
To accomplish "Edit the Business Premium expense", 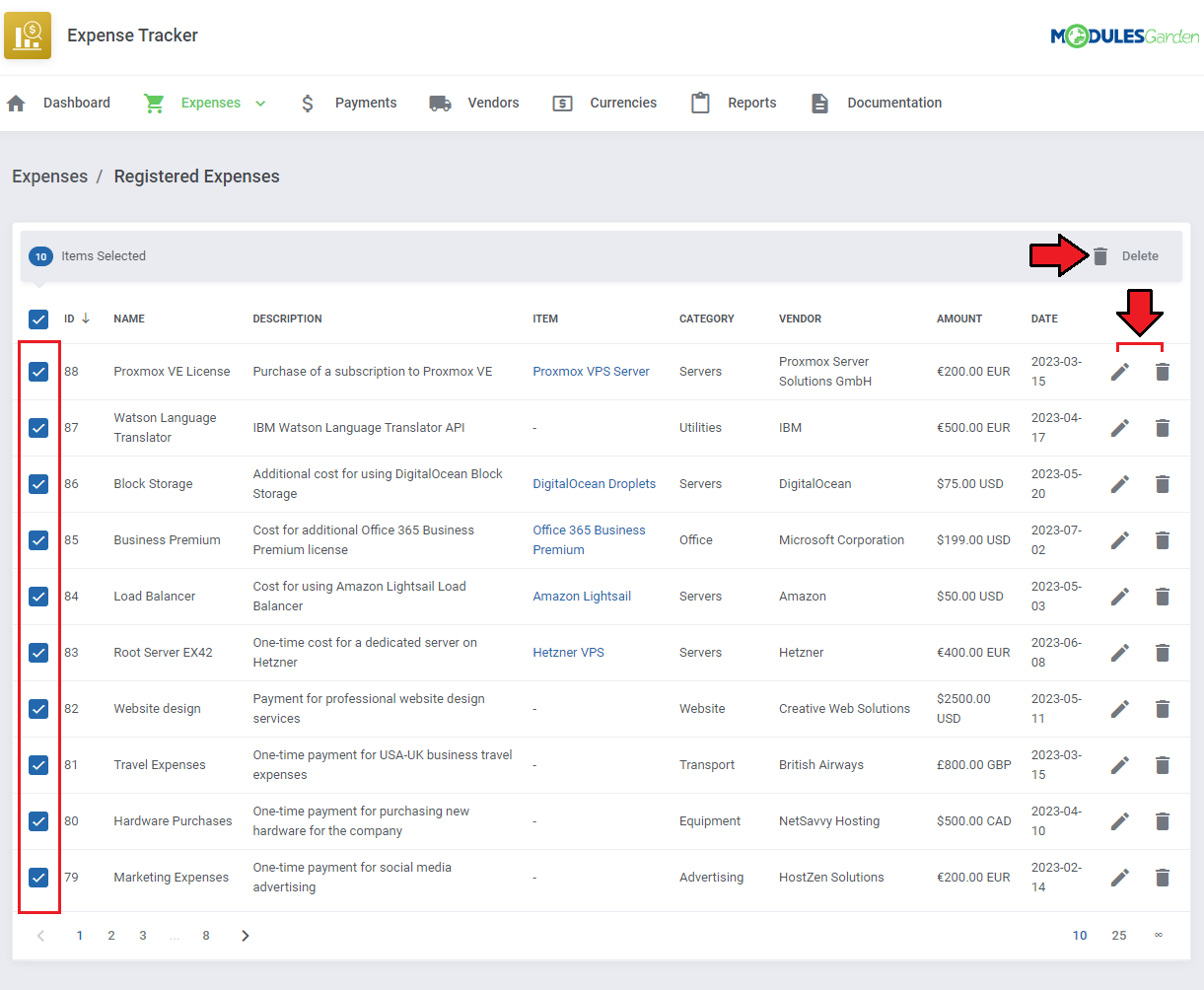I will coord(1120,540).
